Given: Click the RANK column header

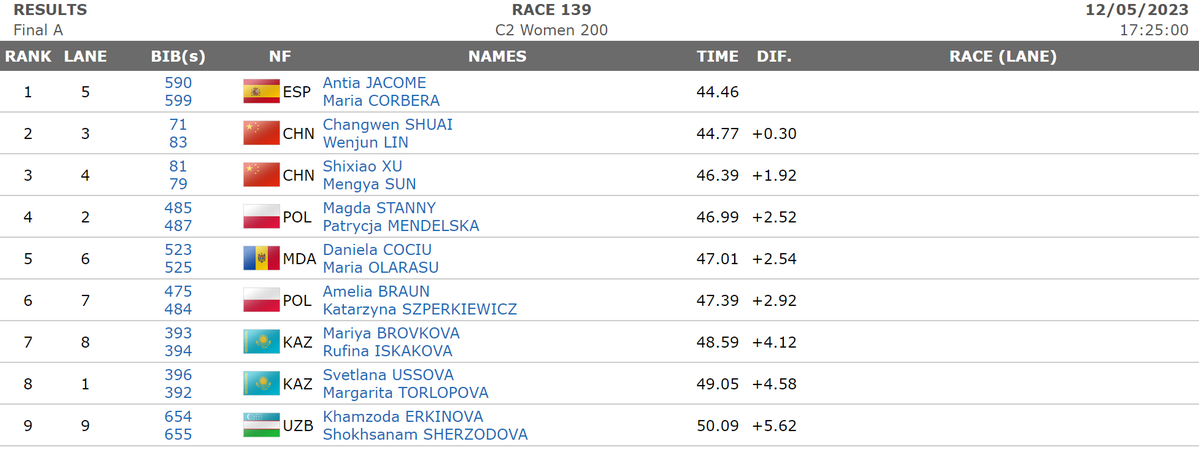Looking at the screenshot, I should [x=28, y=57].
